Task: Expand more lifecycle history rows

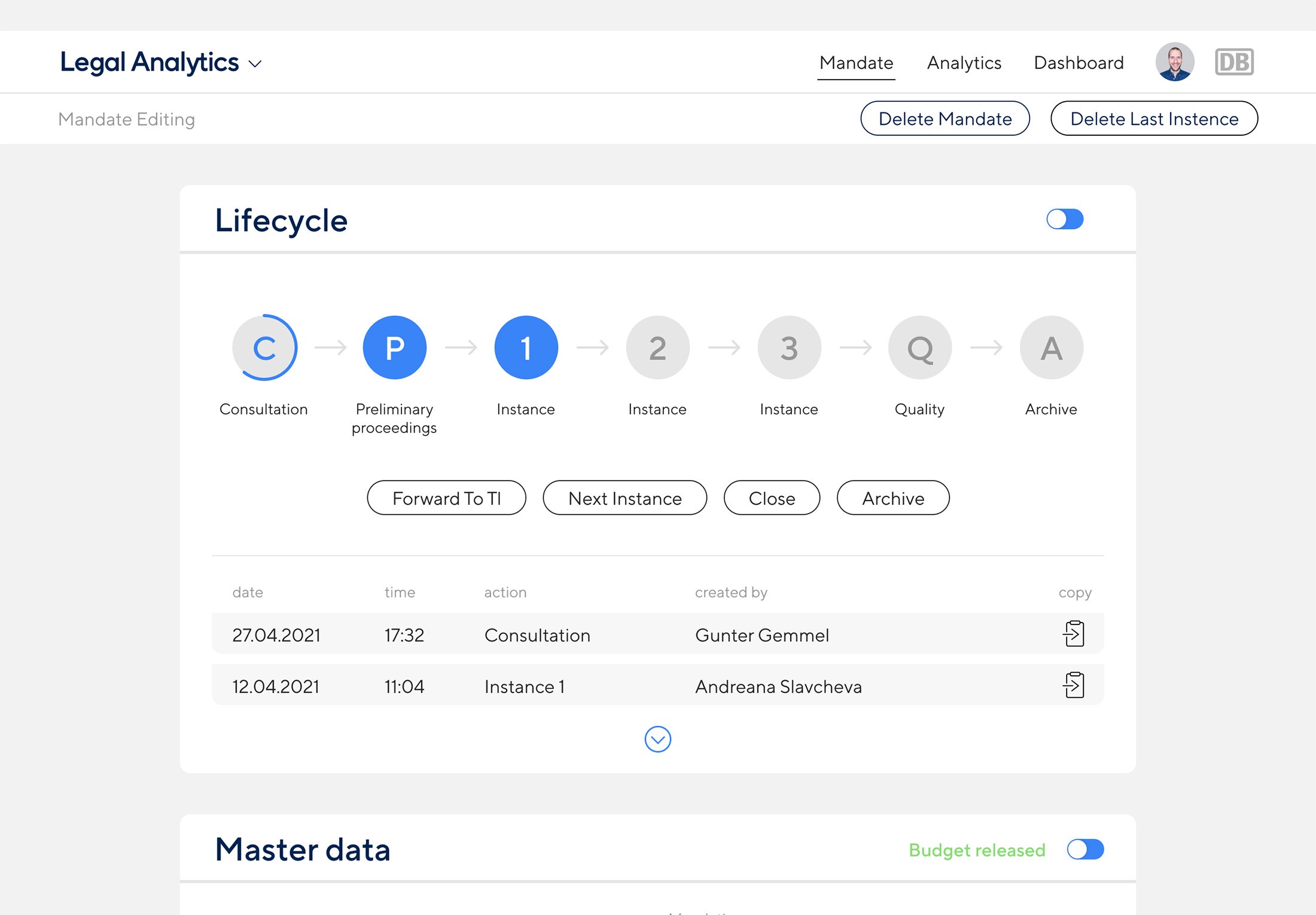Action: coord(657,740)
